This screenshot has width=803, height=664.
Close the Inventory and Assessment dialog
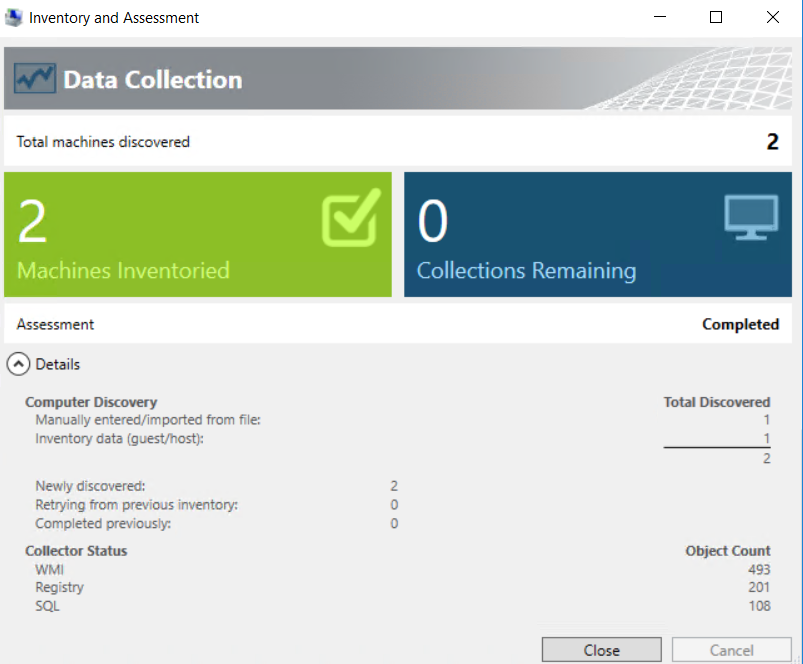pyautogui.click(x=601, y=649)
